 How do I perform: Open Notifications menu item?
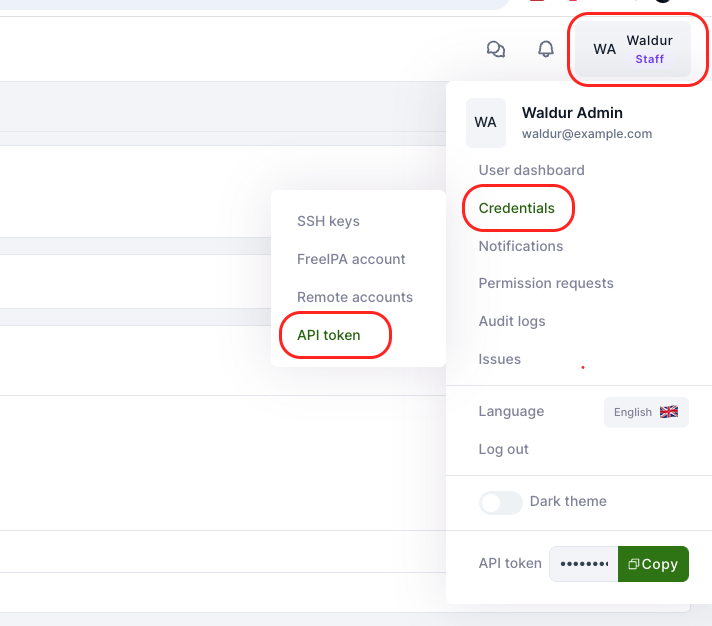pyautogui.click(x=520, y=246)
